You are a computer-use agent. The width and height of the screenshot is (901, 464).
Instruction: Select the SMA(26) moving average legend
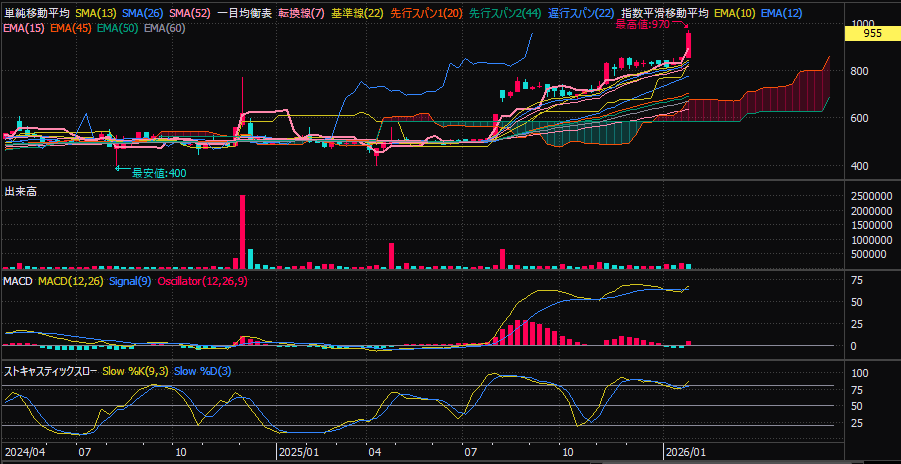144,12
